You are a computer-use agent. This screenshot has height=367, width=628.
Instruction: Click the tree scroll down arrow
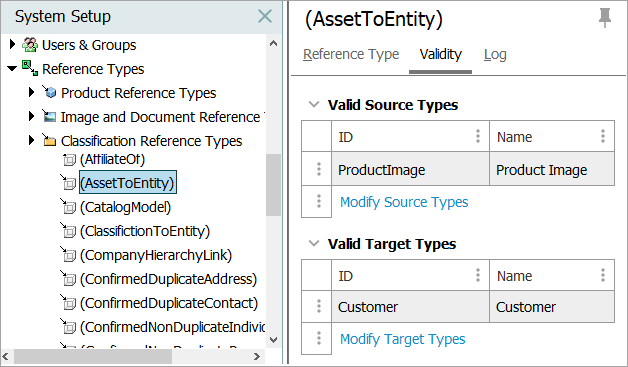(274, 340)
